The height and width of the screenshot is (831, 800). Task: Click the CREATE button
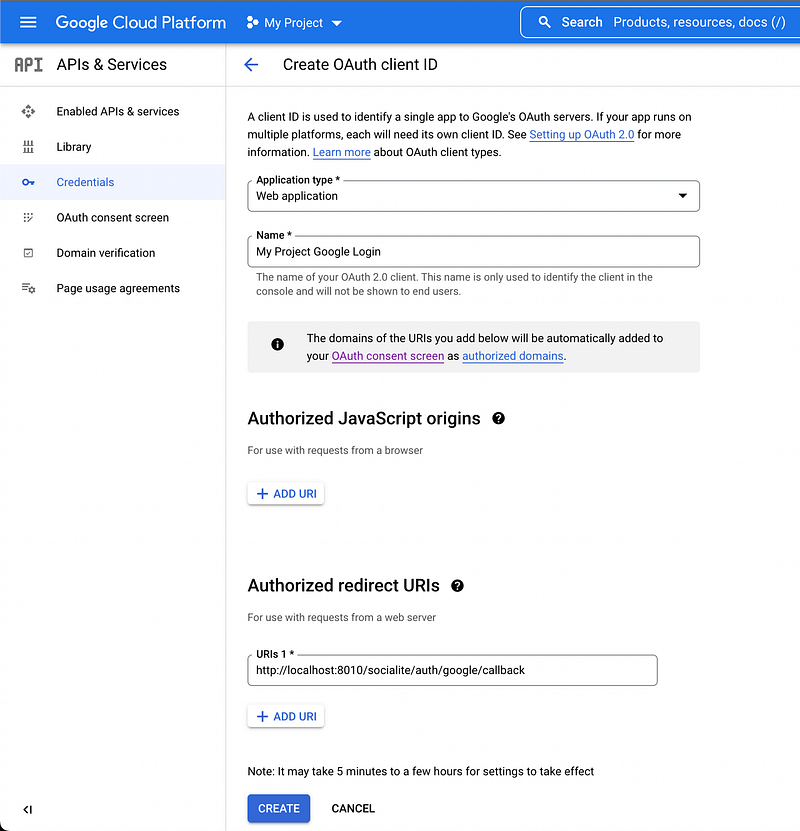pyautogui.click(x=279, y=808)
